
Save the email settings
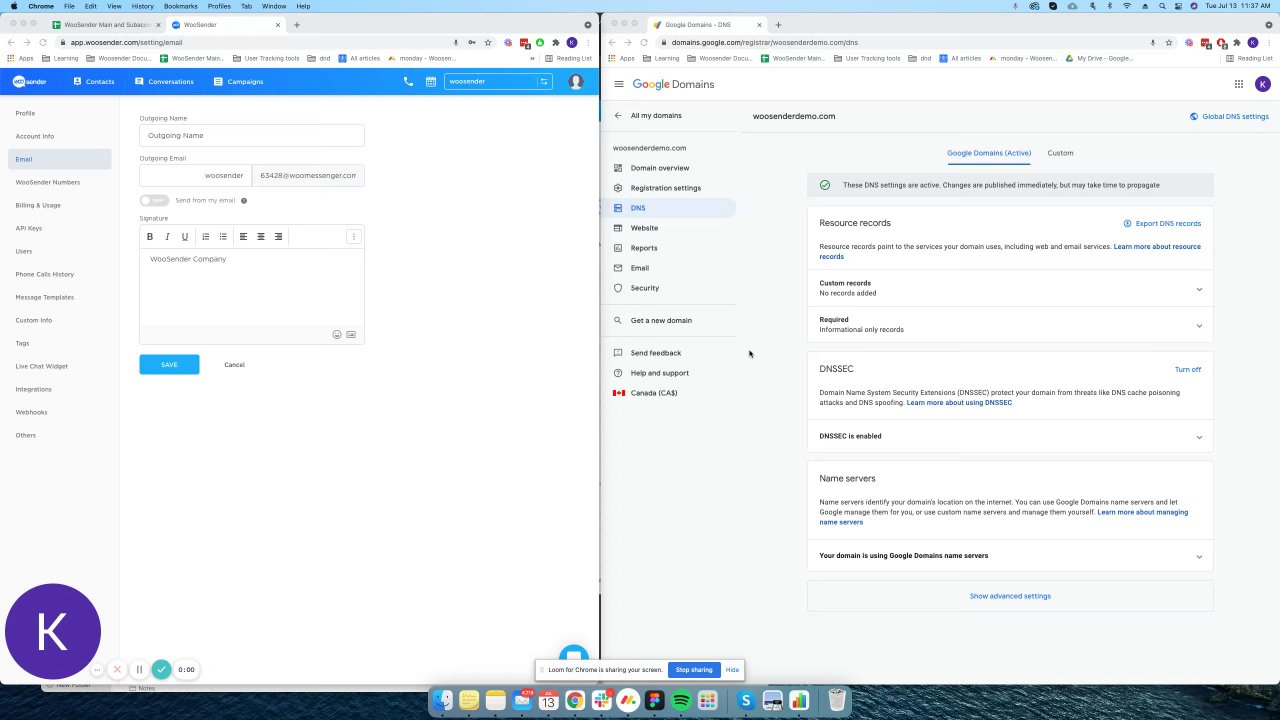[169, 365]
